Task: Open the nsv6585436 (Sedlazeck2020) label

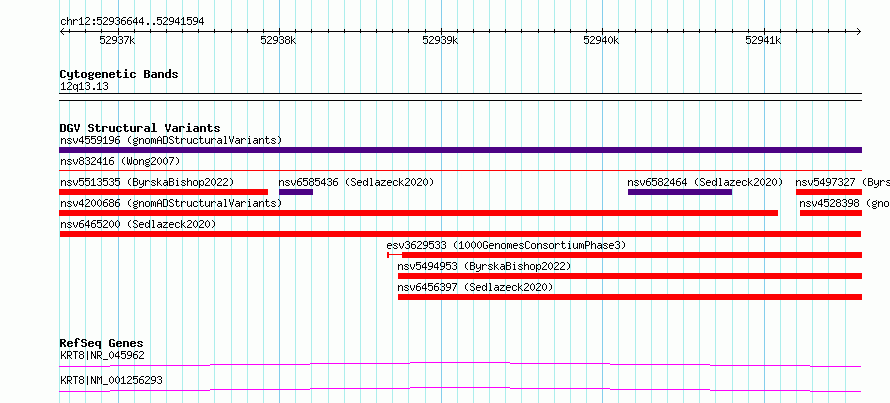Action: click(x=356, y=182)
